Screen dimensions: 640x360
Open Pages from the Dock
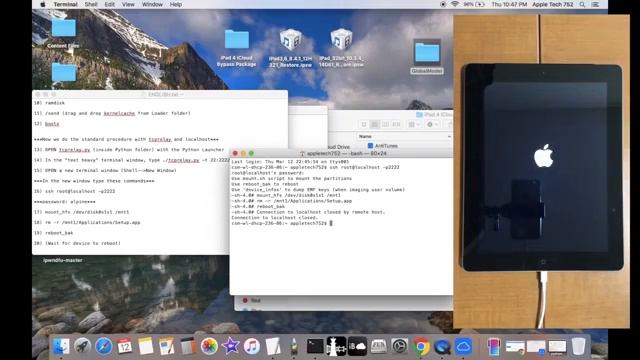pos(167,347)
